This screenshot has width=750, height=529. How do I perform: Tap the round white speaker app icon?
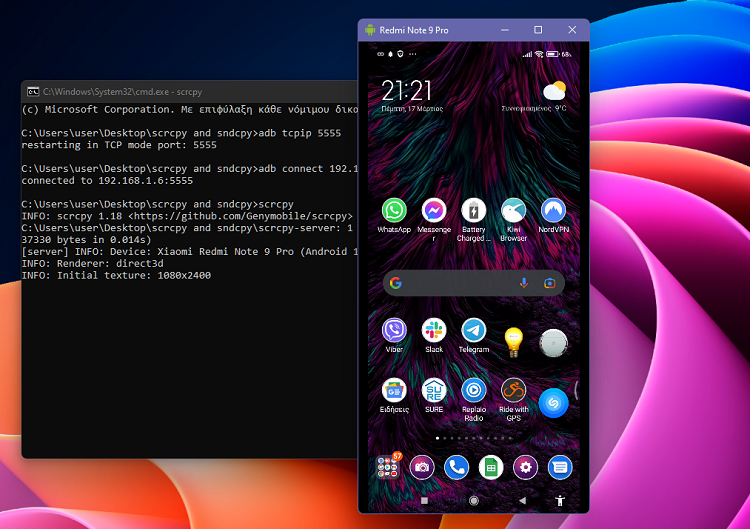553,343
